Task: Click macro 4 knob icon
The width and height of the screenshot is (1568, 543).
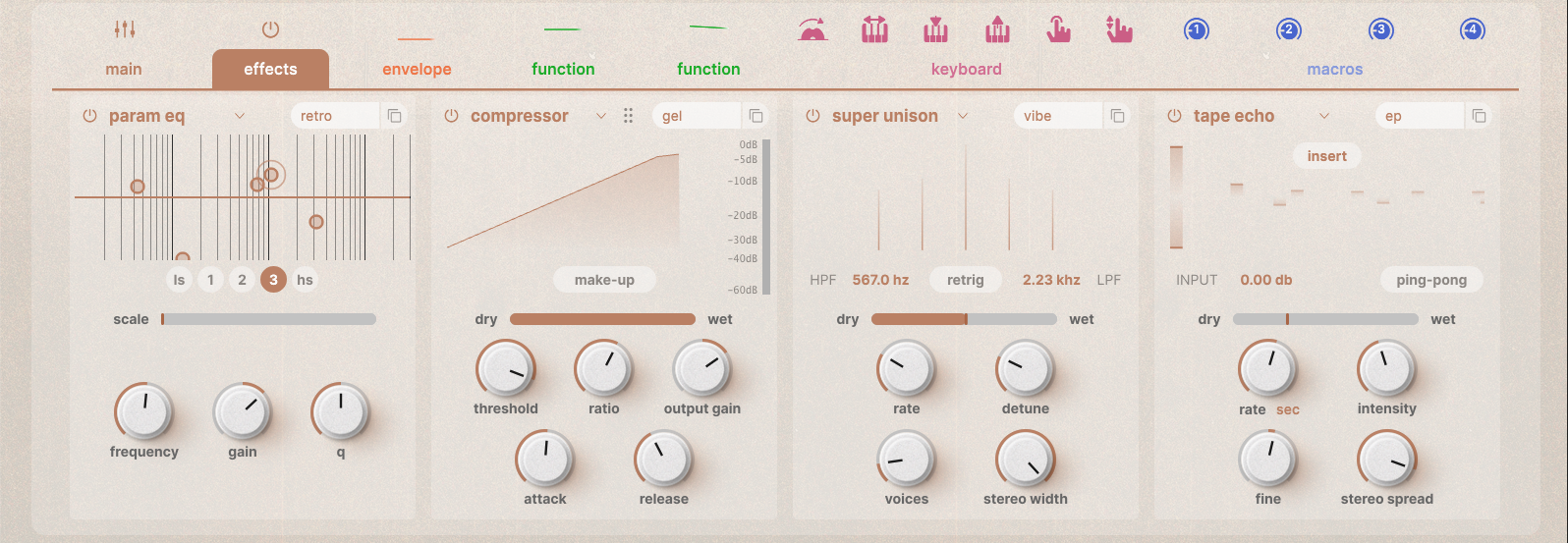Action: tap(1472, 30)
